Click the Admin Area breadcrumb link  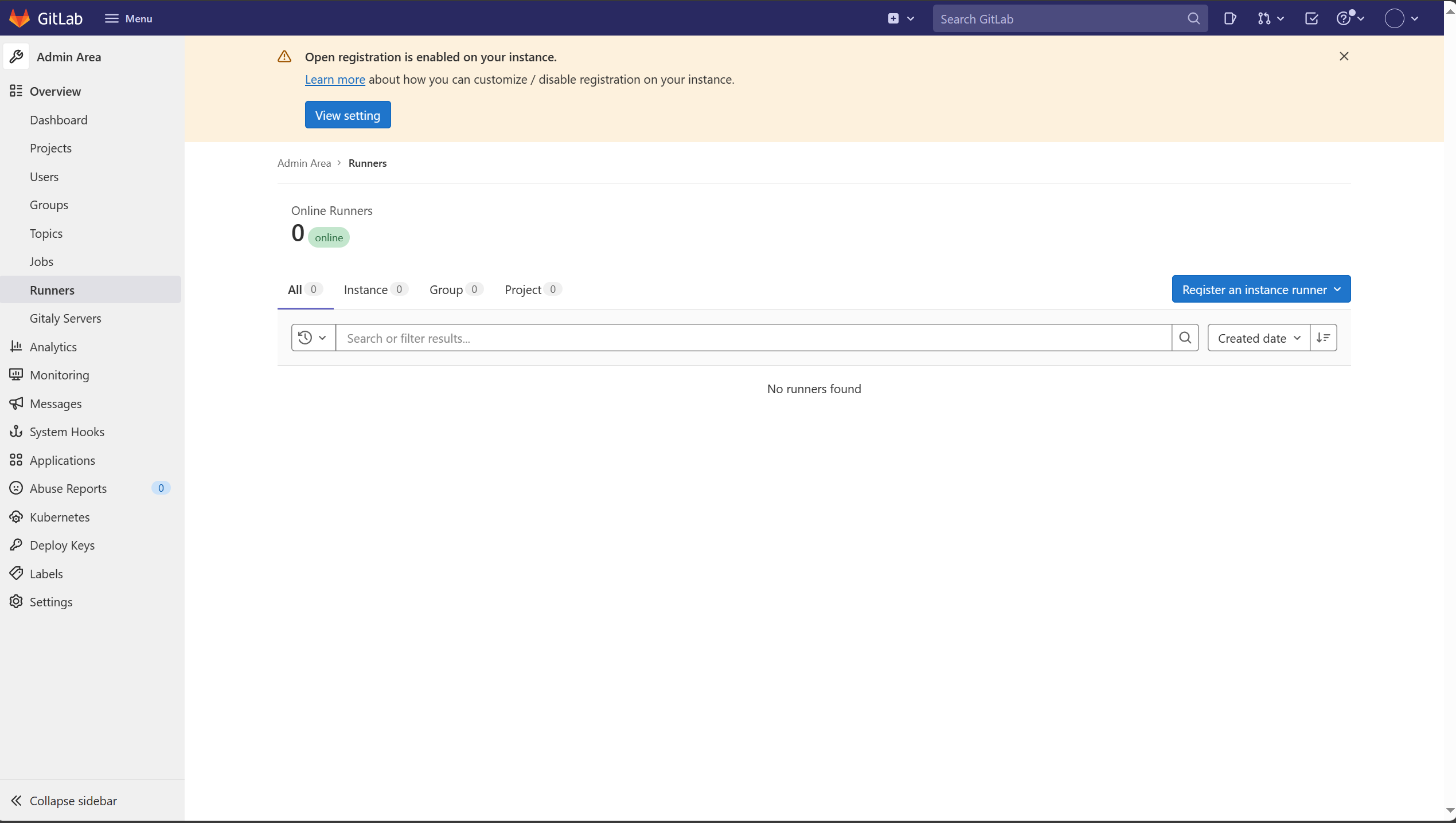tap(304, 163)
